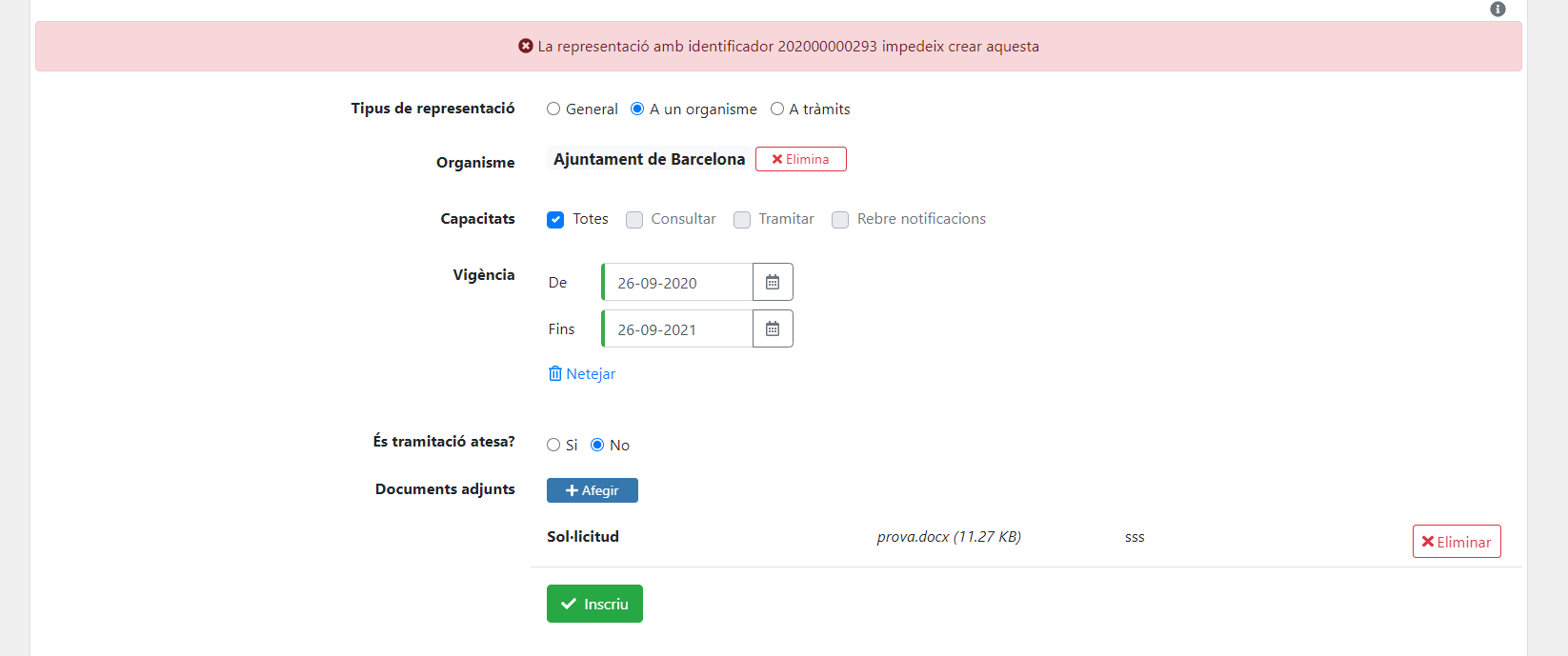Click the error icon in alert banner

point(526,46)
